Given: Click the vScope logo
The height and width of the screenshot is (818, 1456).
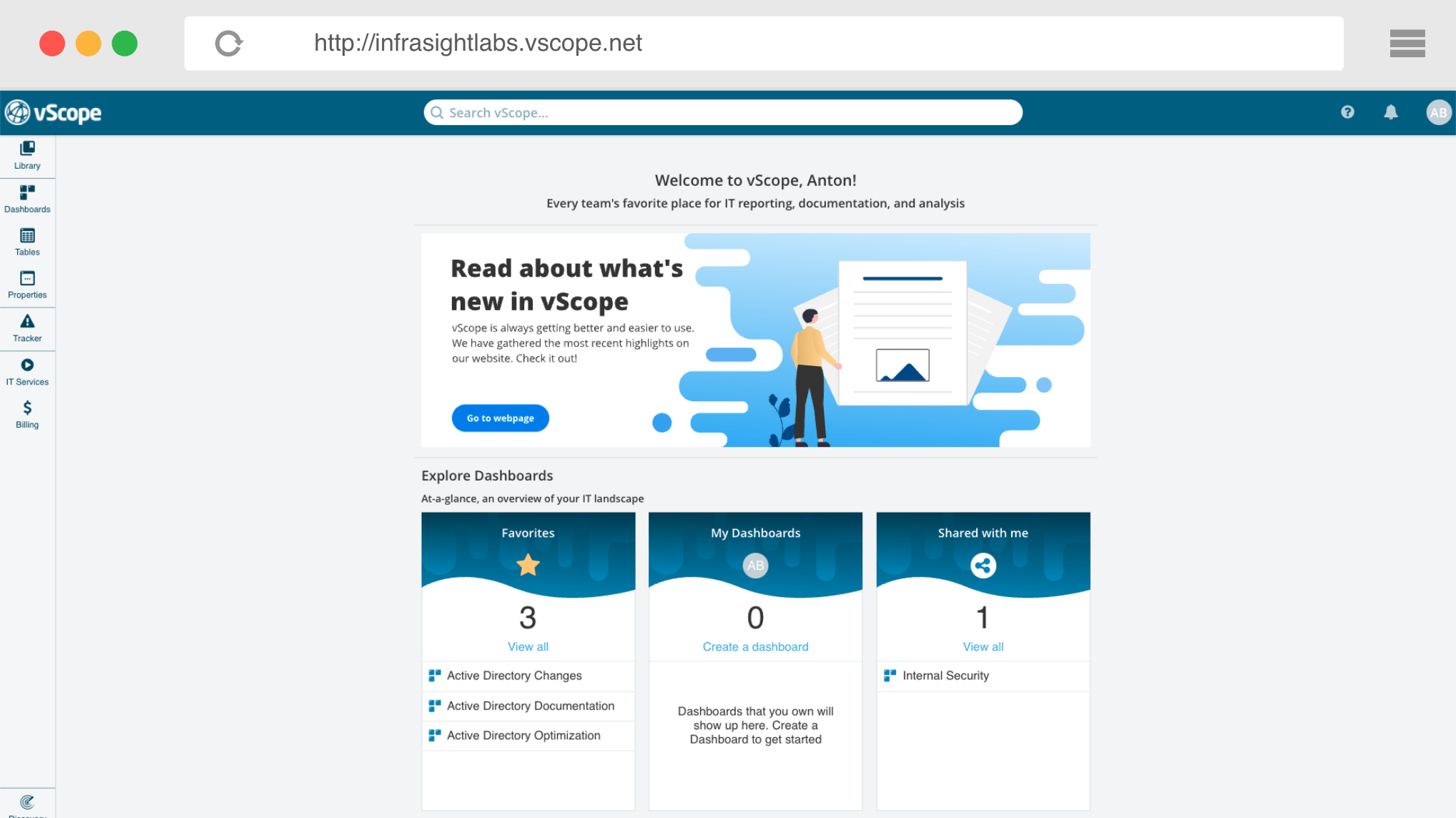Looking at the screenshot, I should pos(54,112).
